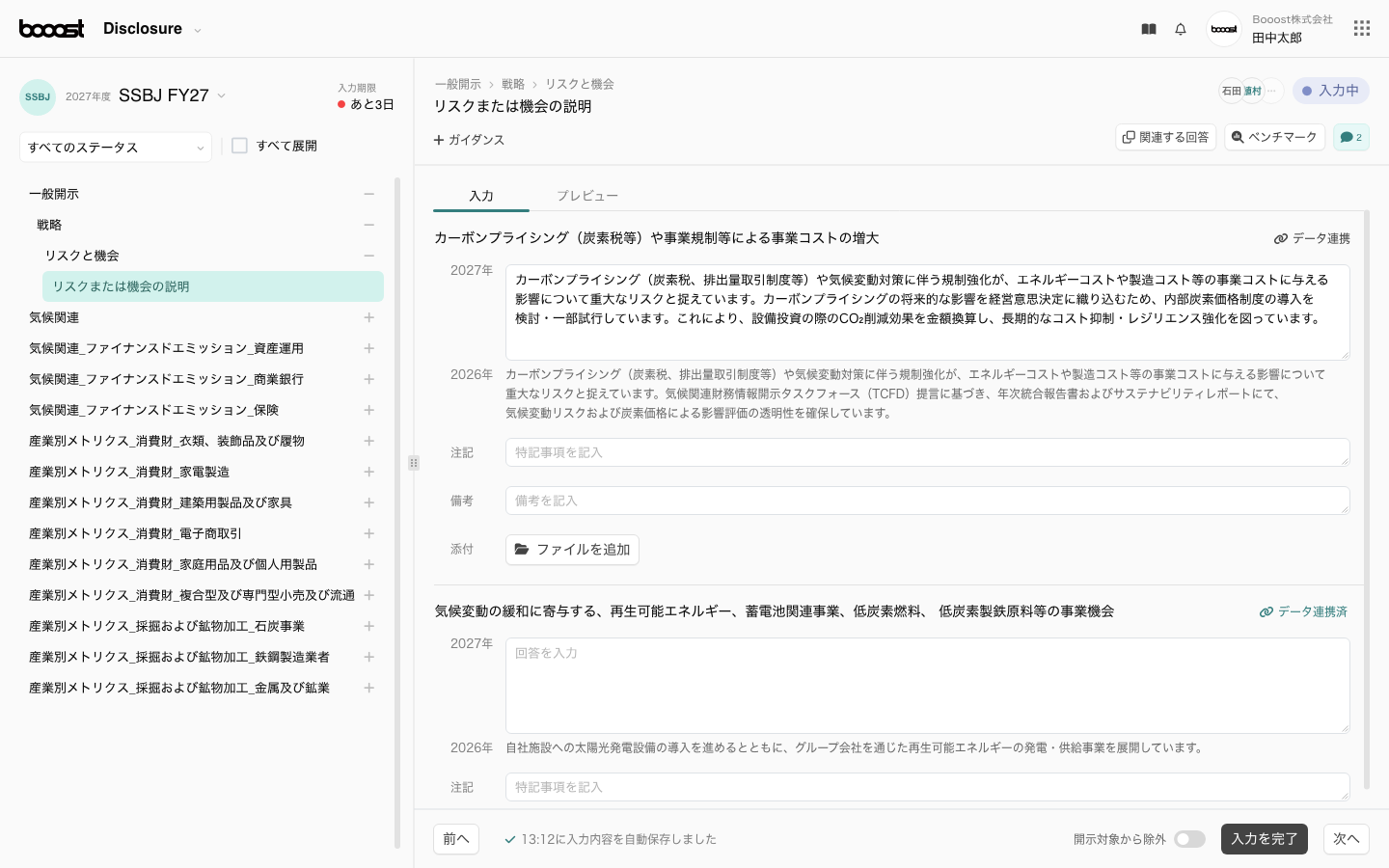Click the data link (データ連携) chain icon

[1281, 238]
